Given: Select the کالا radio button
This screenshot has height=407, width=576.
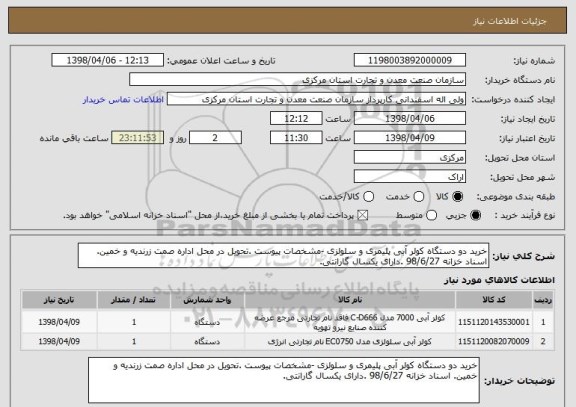Looking at the screenshot, I should (457, 197).
